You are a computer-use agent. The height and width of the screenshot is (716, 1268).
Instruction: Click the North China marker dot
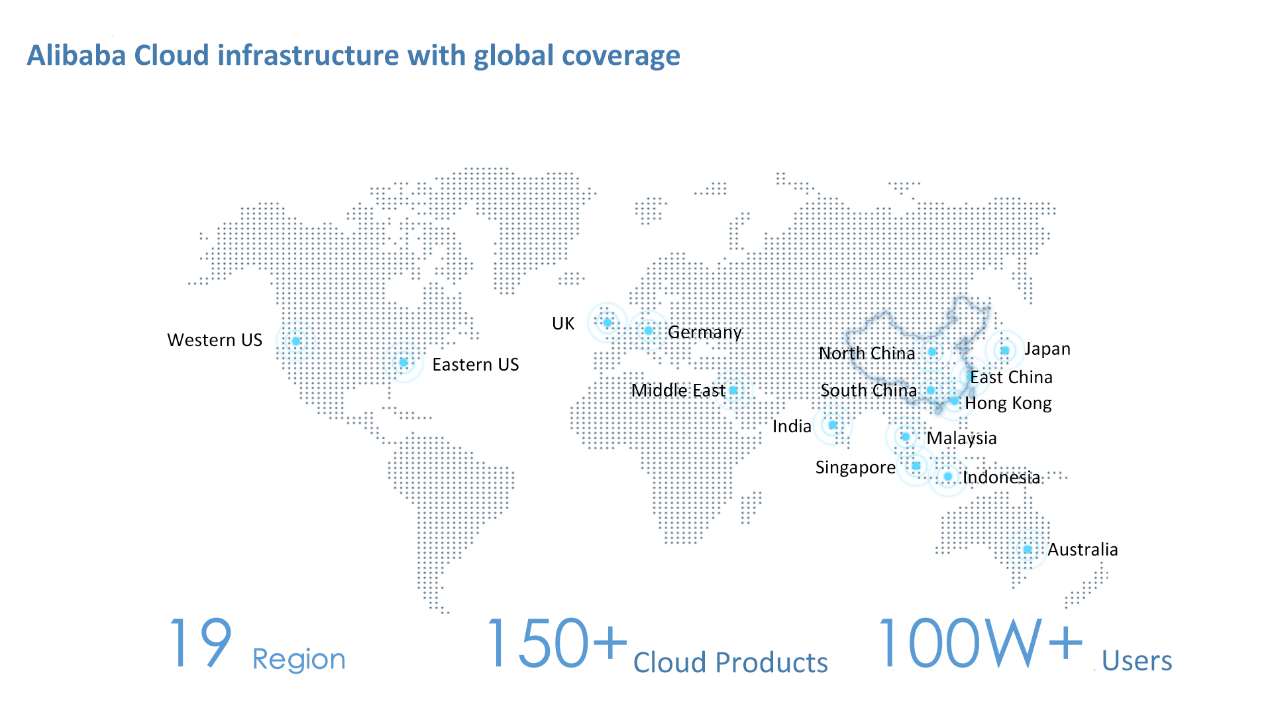(x=932, y=352)
